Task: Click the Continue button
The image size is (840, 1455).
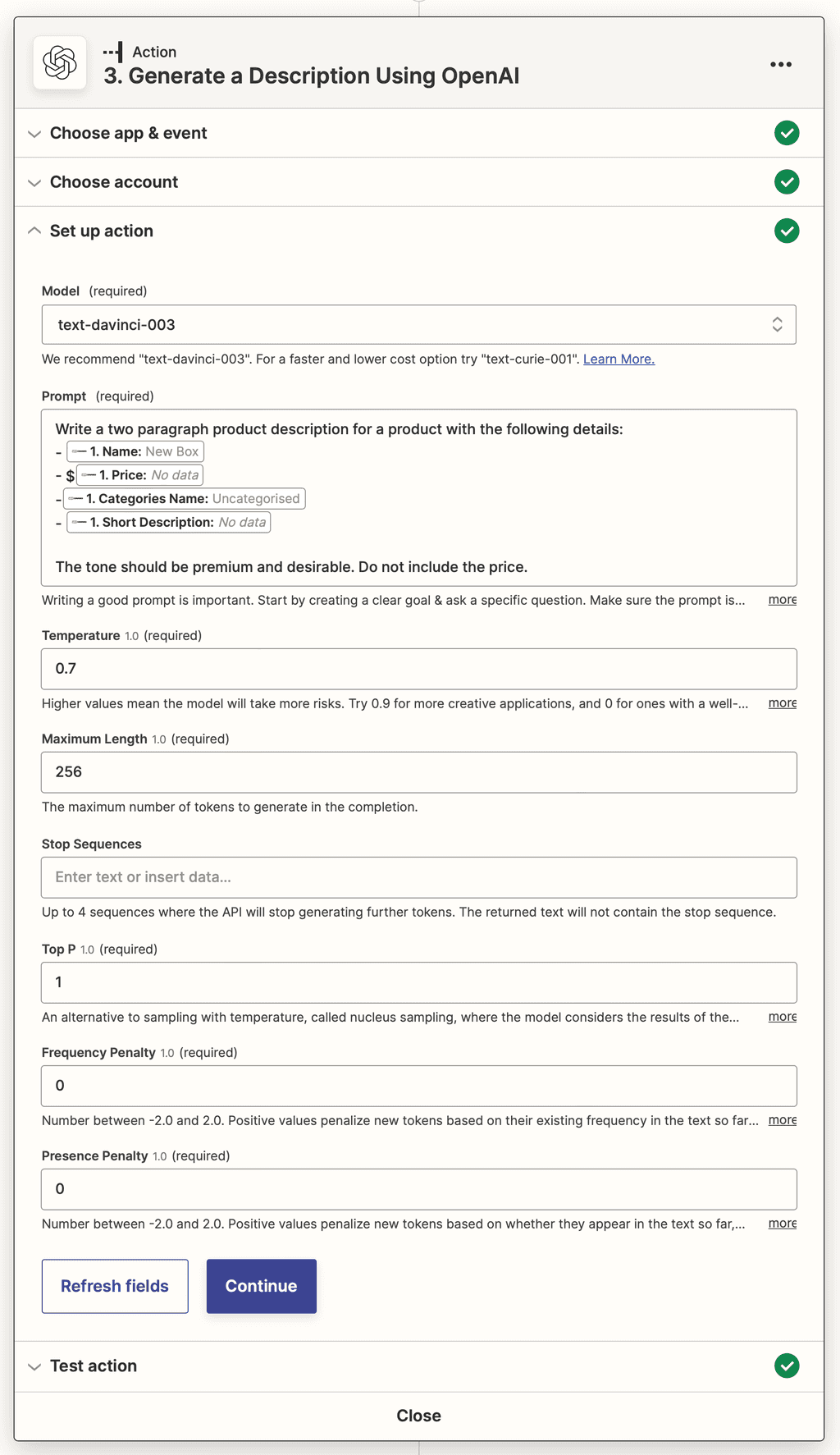Action: 262,1286
